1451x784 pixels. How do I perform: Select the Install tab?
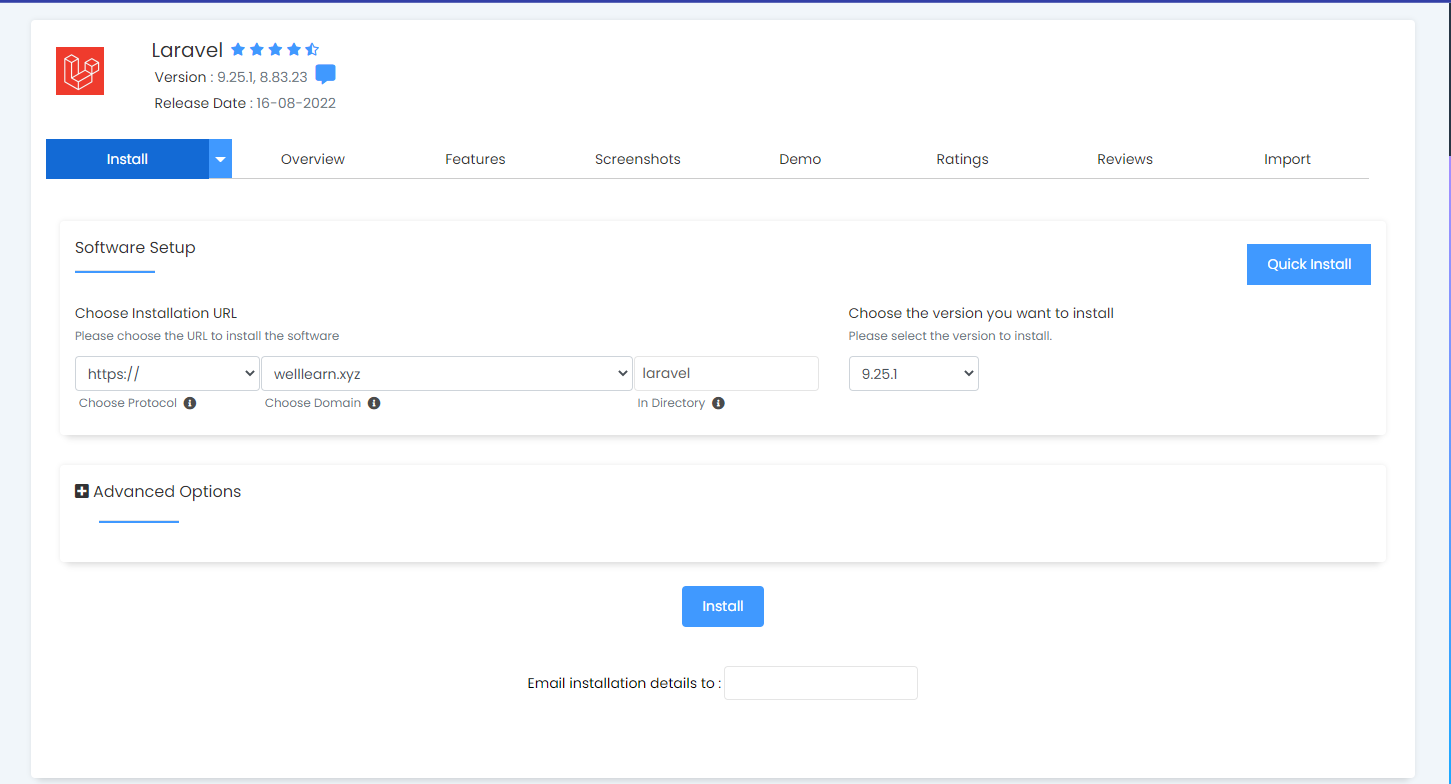(127, 159)
